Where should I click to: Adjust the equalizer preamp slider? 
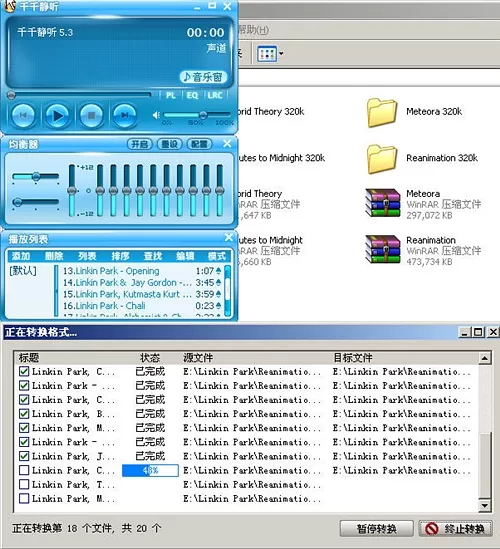pos(72,190)
